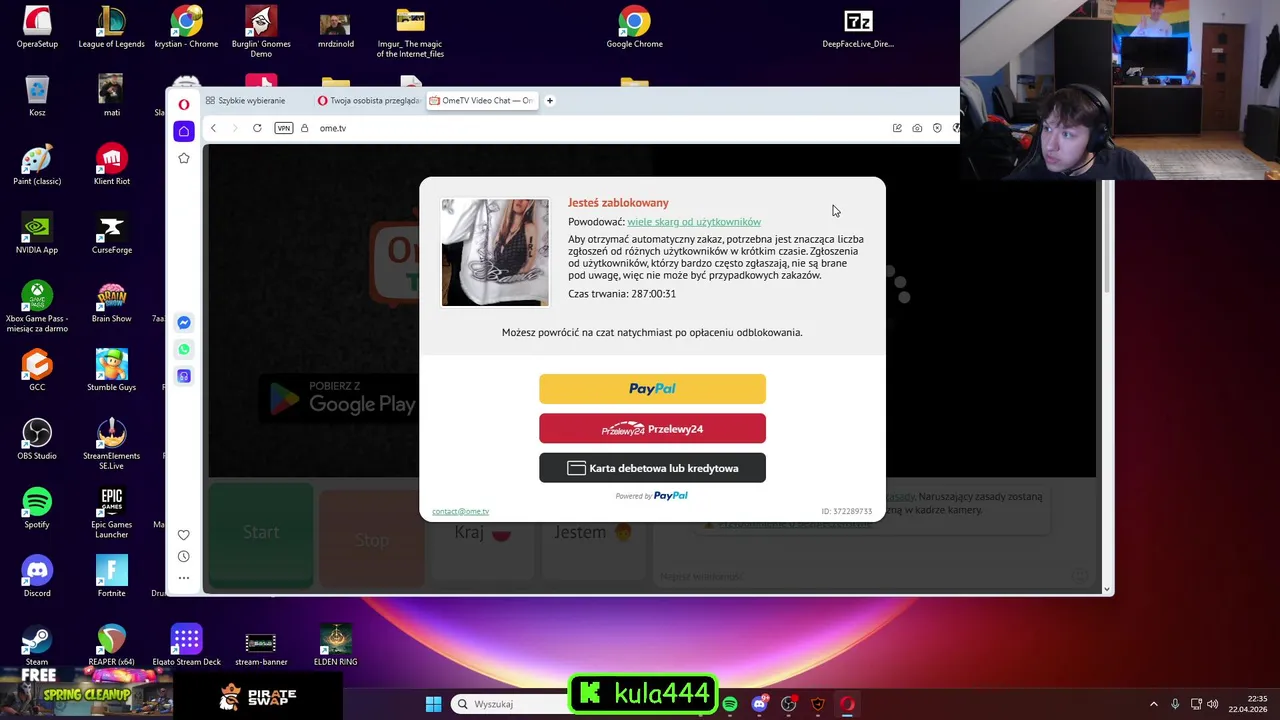Open Opera menu logo icon
Image resolution: width=1280 pixels, height=720 pixels.
pyautogui.click(x=184, y=104)
